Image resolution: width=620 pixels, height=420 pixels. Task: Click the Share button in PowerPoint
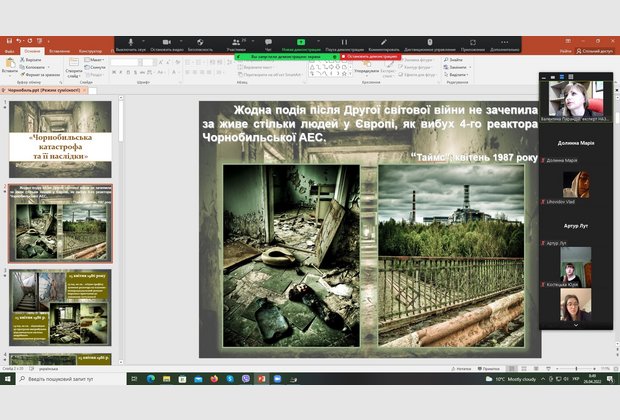pos(597,50)
